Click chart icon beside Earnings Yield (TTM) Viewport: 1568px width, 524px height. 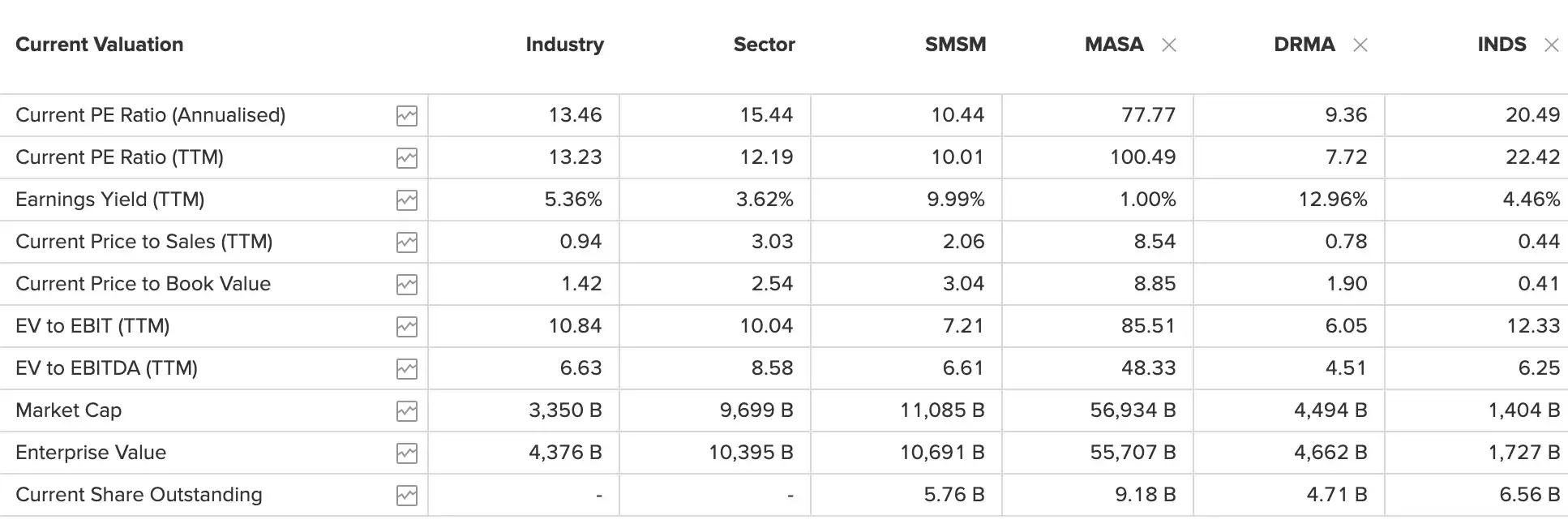[x=407, y=200]
